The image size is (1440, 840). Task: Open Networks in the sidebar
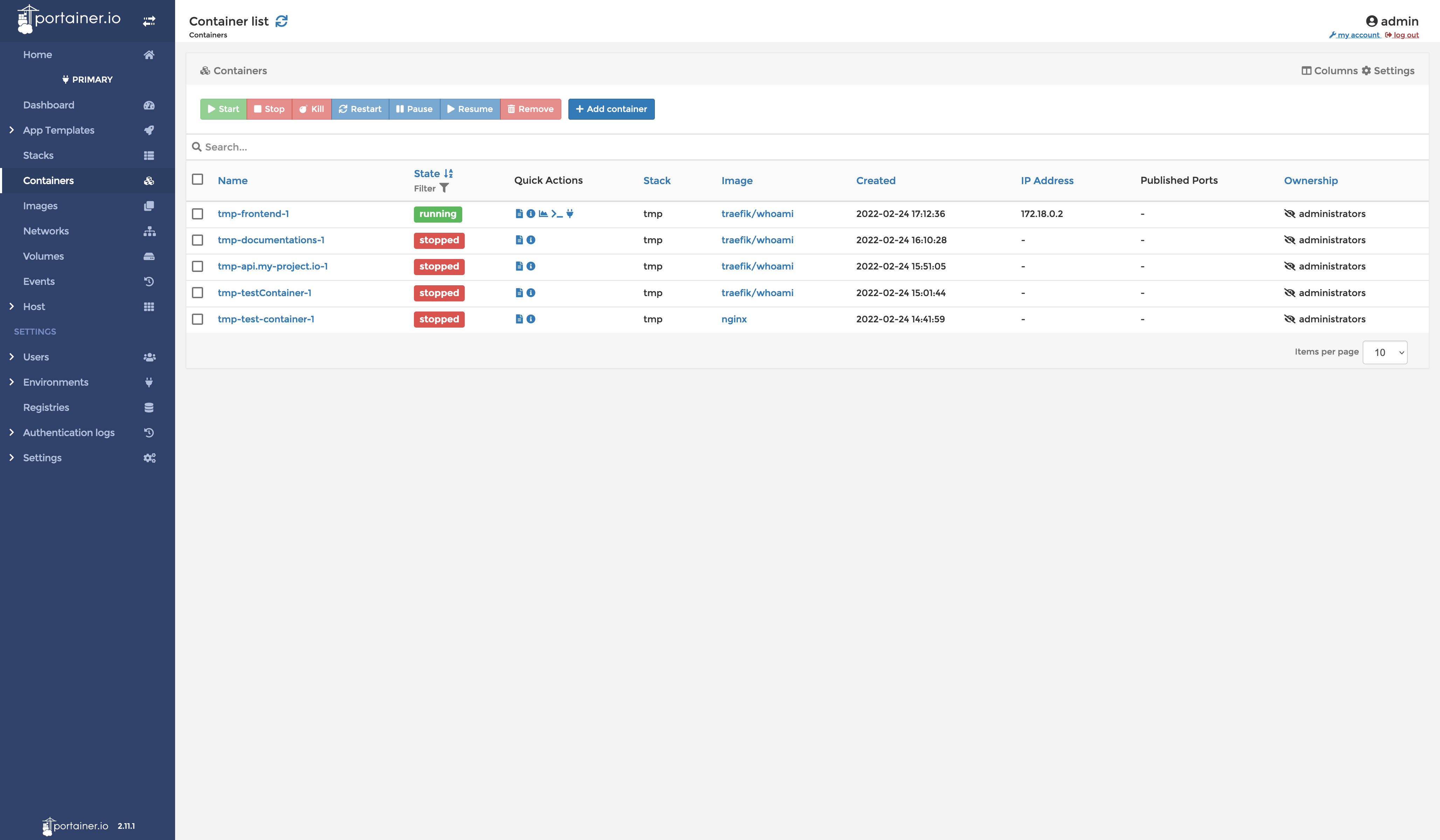(46, 231)
